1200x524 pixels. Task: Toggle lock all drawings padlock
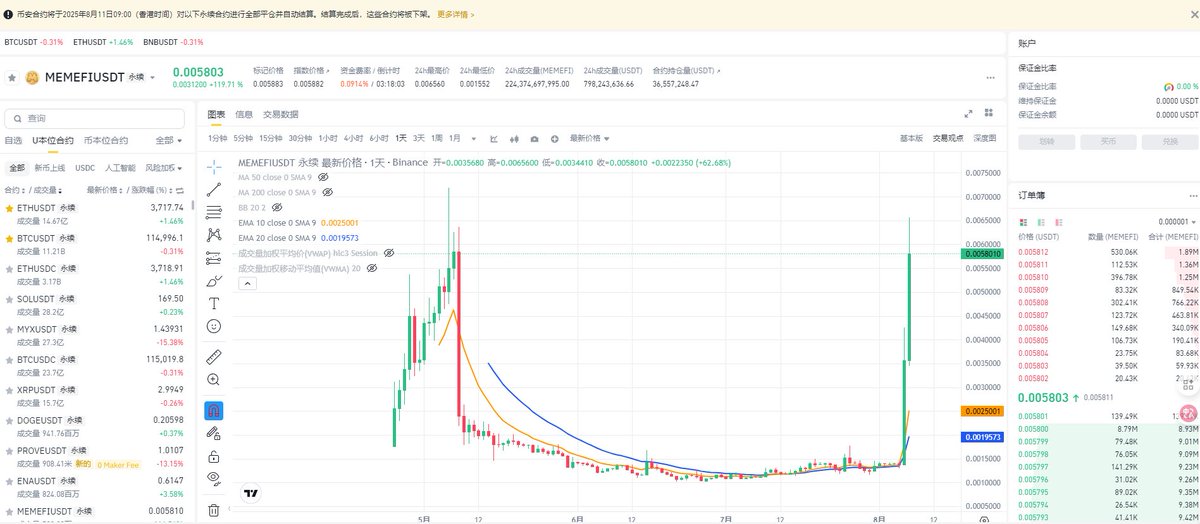(x=213, y=456)
